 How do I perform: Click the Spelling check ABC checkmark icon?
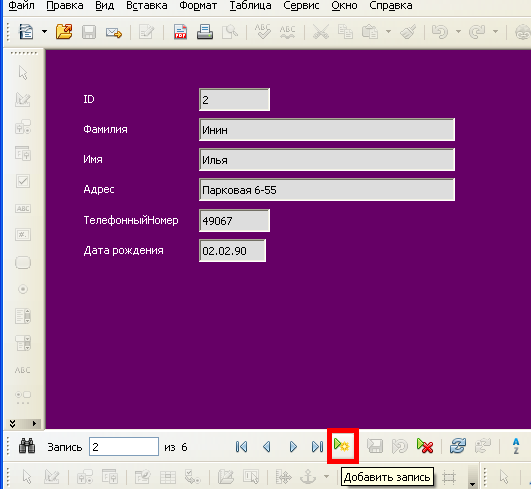262,32
